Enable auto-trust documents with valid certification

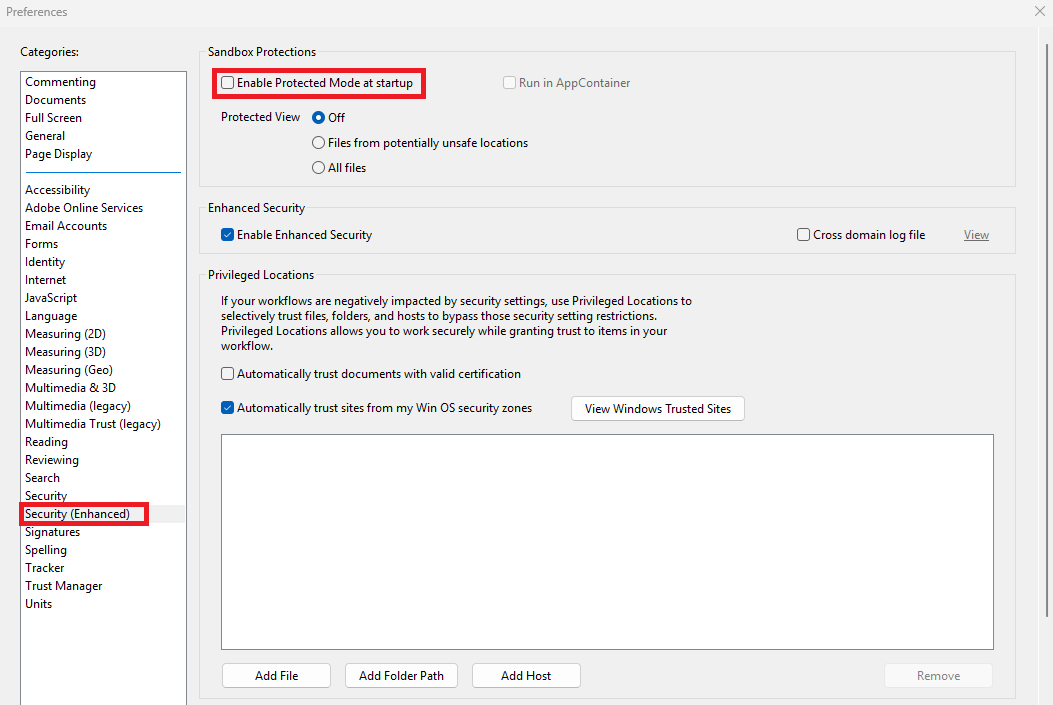228,373
